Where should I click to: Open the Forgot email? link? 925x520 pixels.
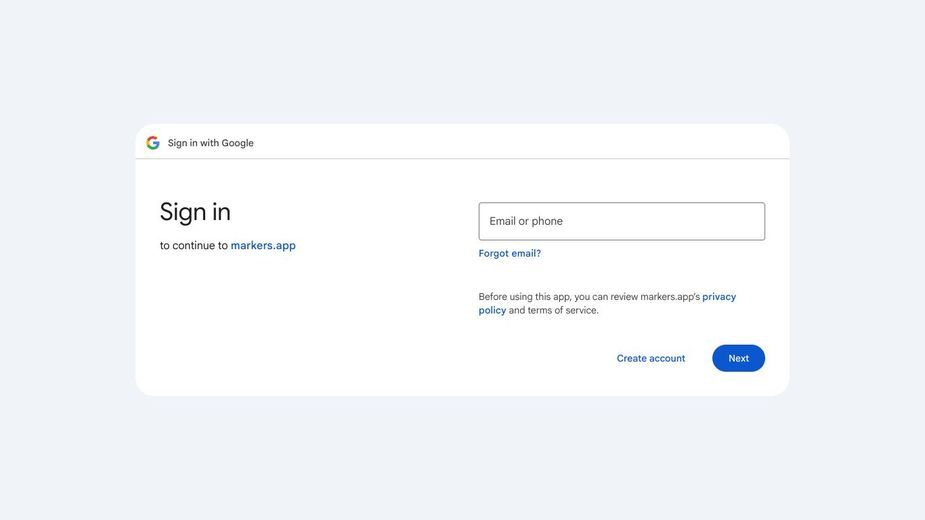coord(510,253)
